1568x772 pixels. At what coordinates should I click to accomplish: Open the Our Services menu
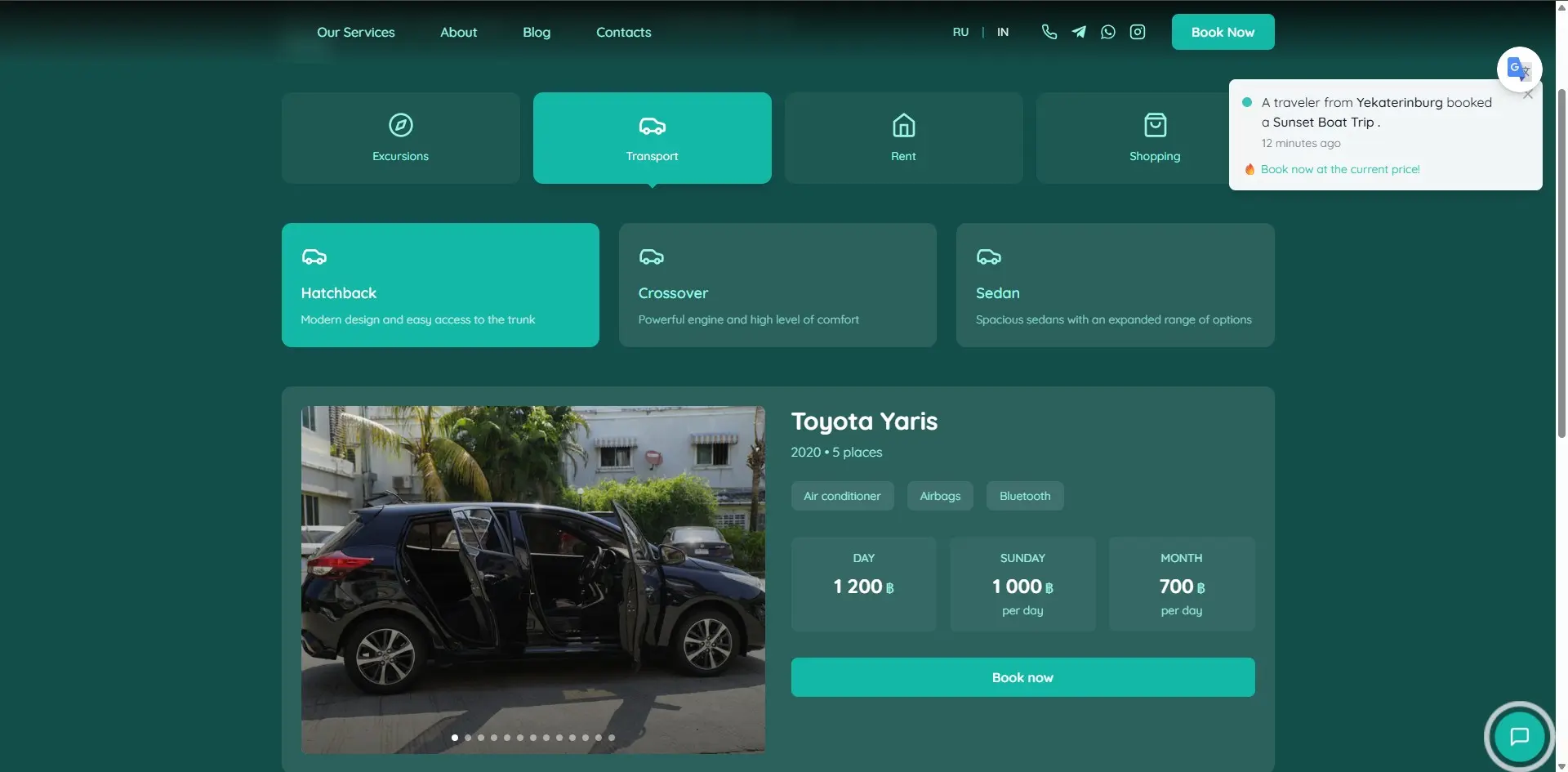(356, 32)
